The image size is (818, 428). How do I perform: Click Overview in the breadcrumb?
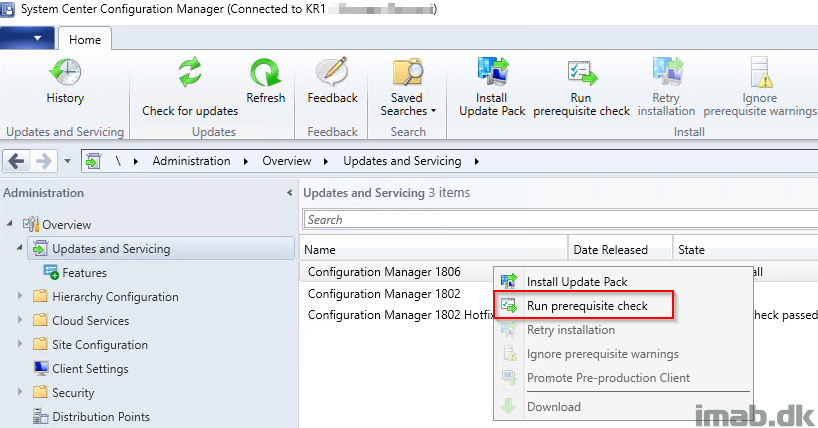coord(286,161)
